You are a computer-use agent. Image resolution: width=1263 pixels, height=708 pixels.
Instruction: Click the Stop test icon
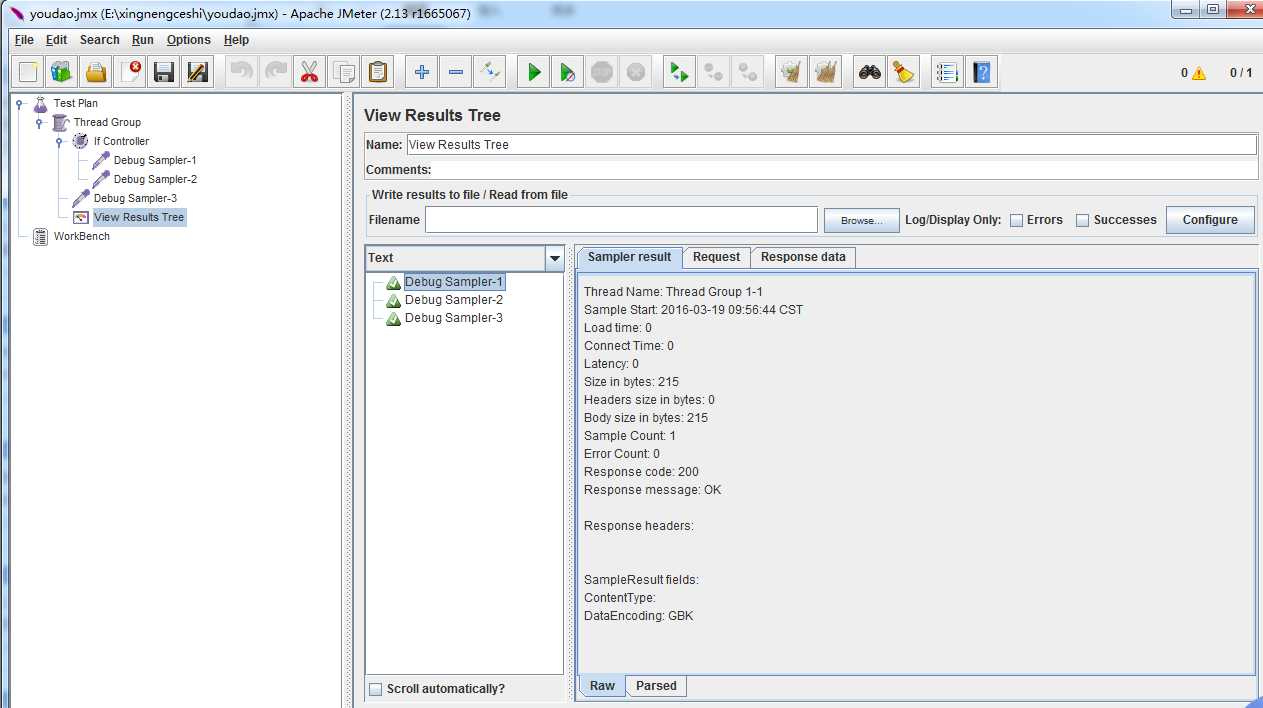click(x=602, y=72)
